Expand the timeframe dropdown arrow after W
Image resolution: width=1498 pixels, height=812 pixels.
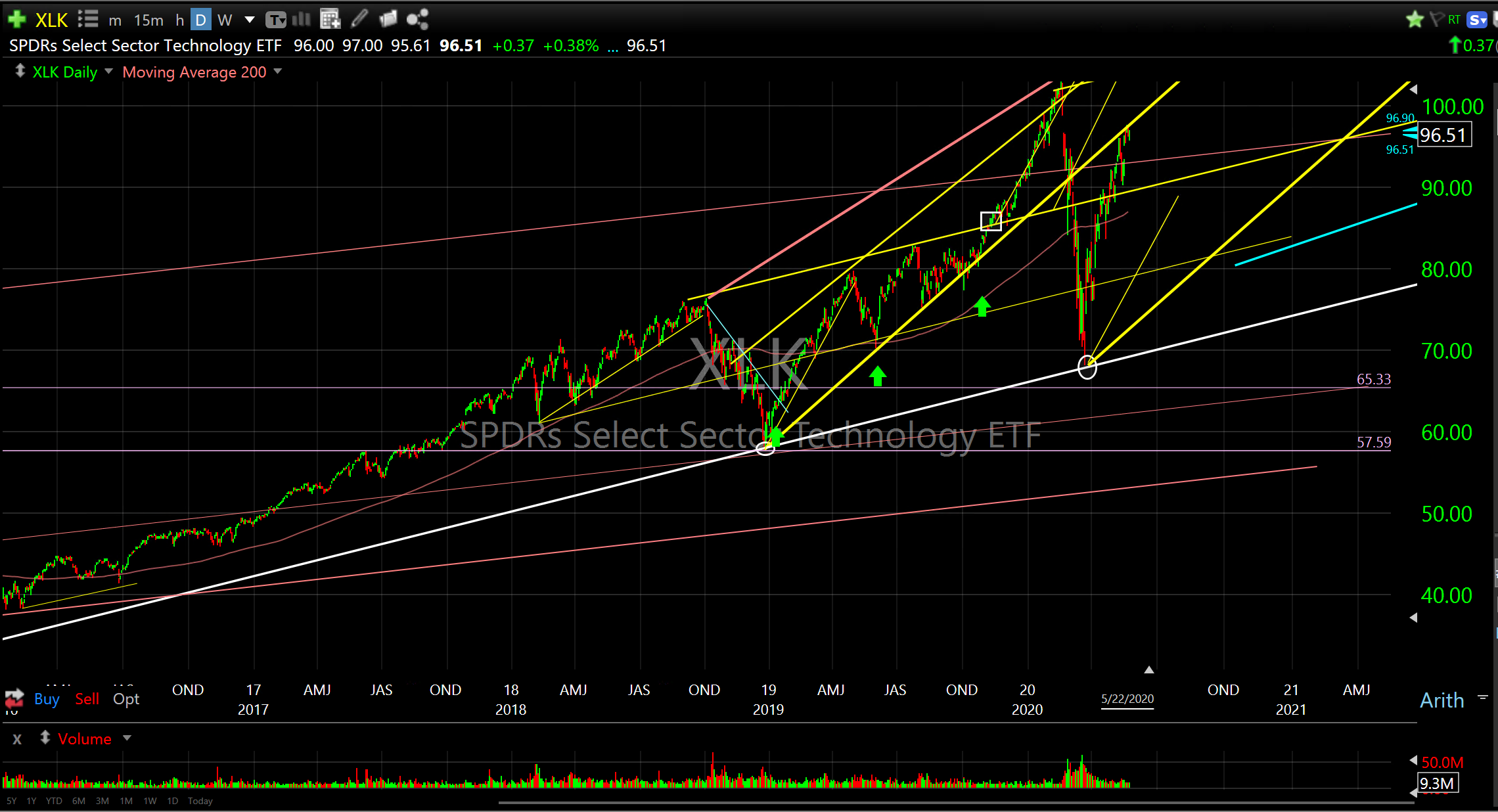pos(250,20)
